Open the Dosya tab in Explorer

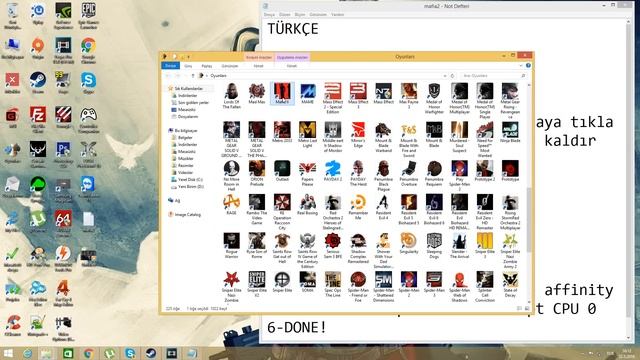pos(171,66)
